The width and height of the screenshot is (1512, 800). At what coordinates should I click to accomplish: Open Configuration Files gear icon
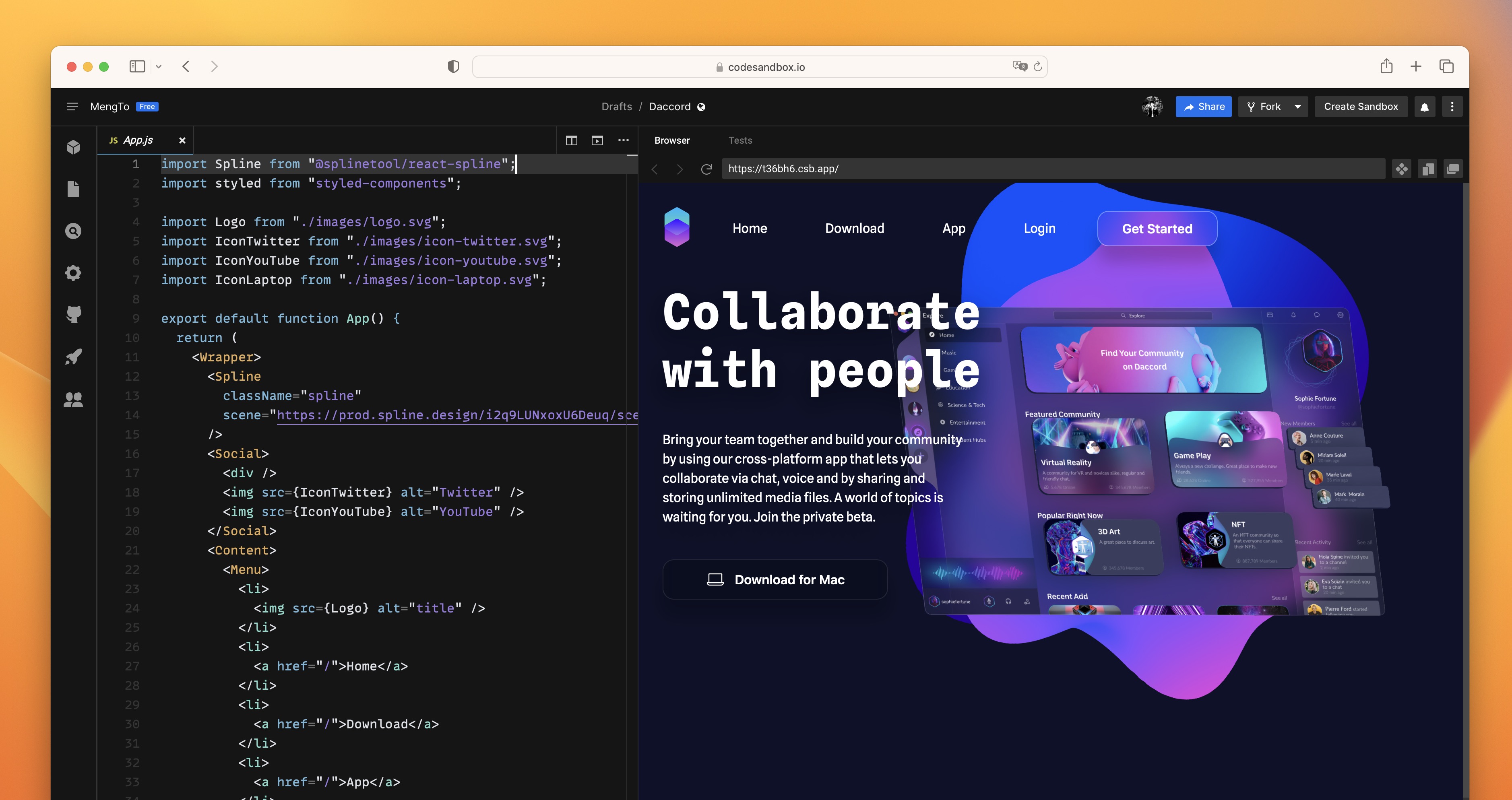(73, 273)
